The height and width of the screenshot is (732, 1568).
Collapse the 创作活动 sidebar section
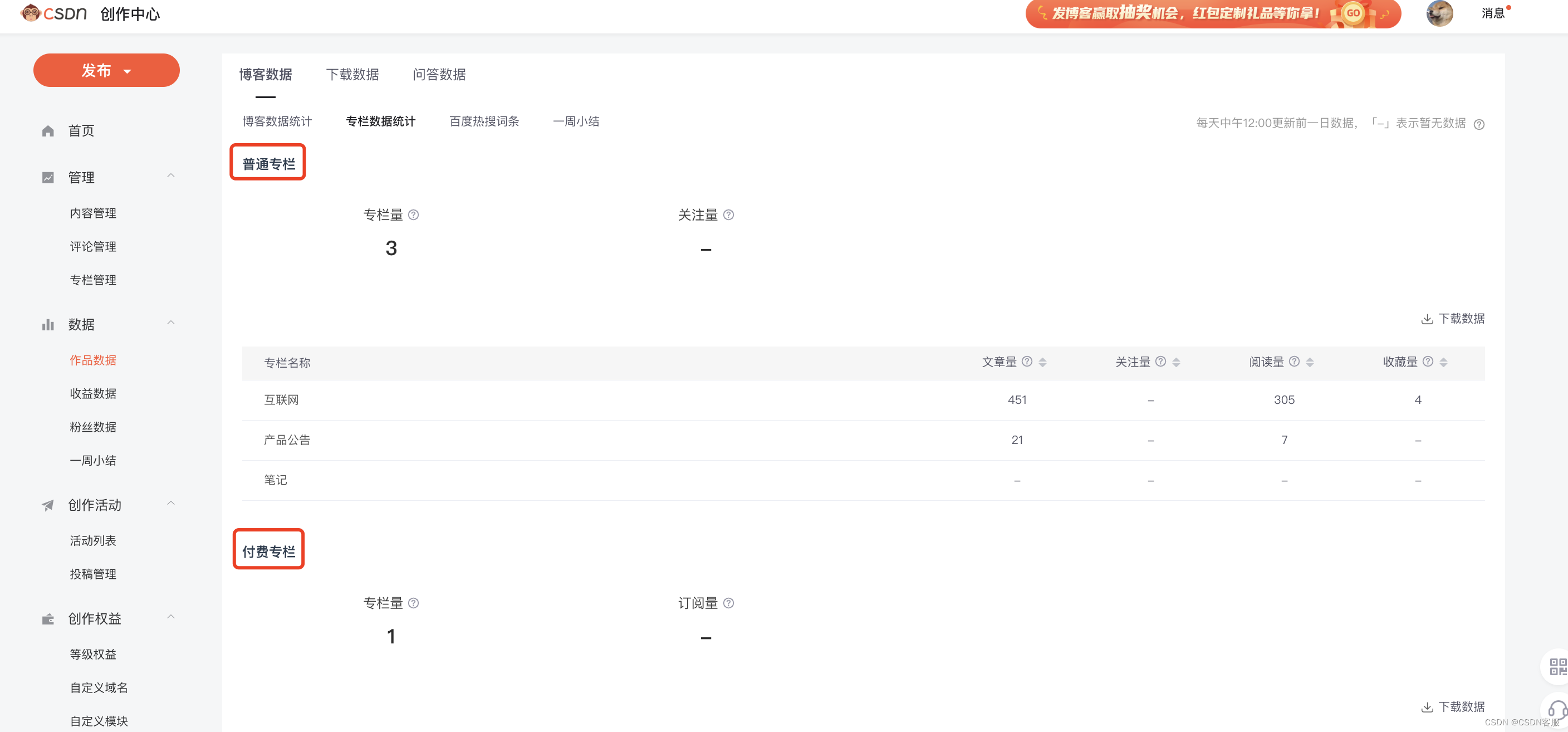(x=171, y=503)
